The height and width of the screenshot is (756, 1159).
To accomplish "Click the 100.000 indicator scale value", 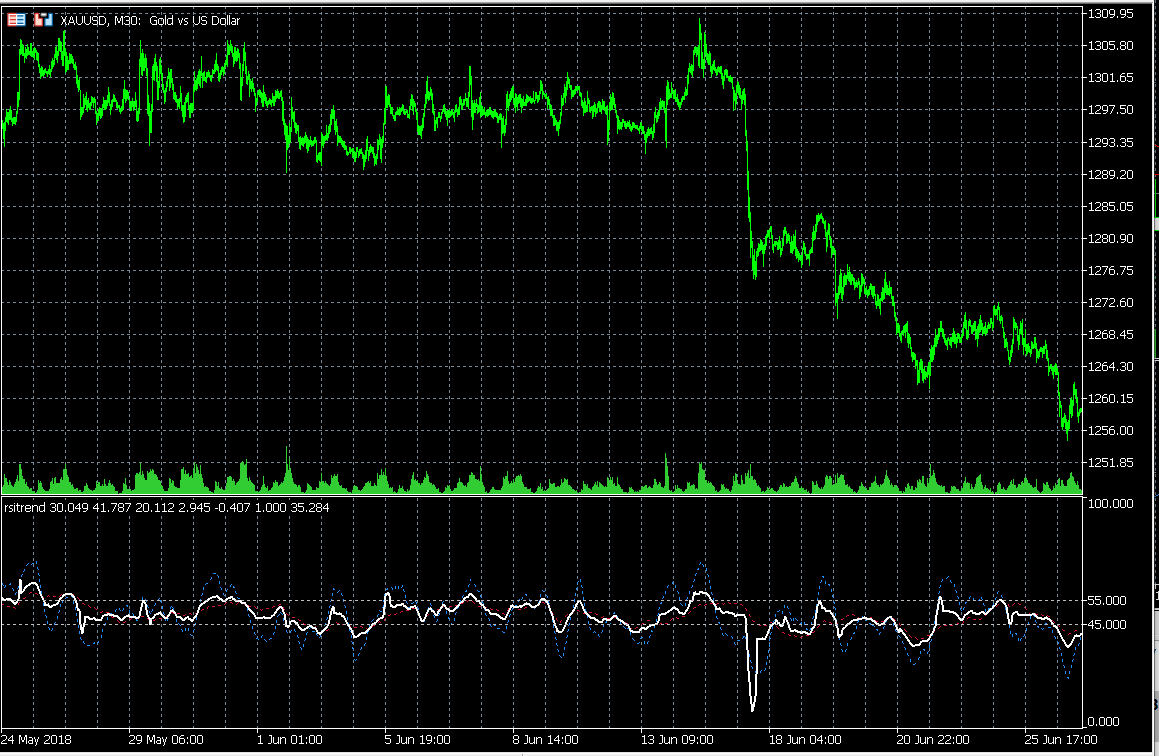I will pos(1110,503).
